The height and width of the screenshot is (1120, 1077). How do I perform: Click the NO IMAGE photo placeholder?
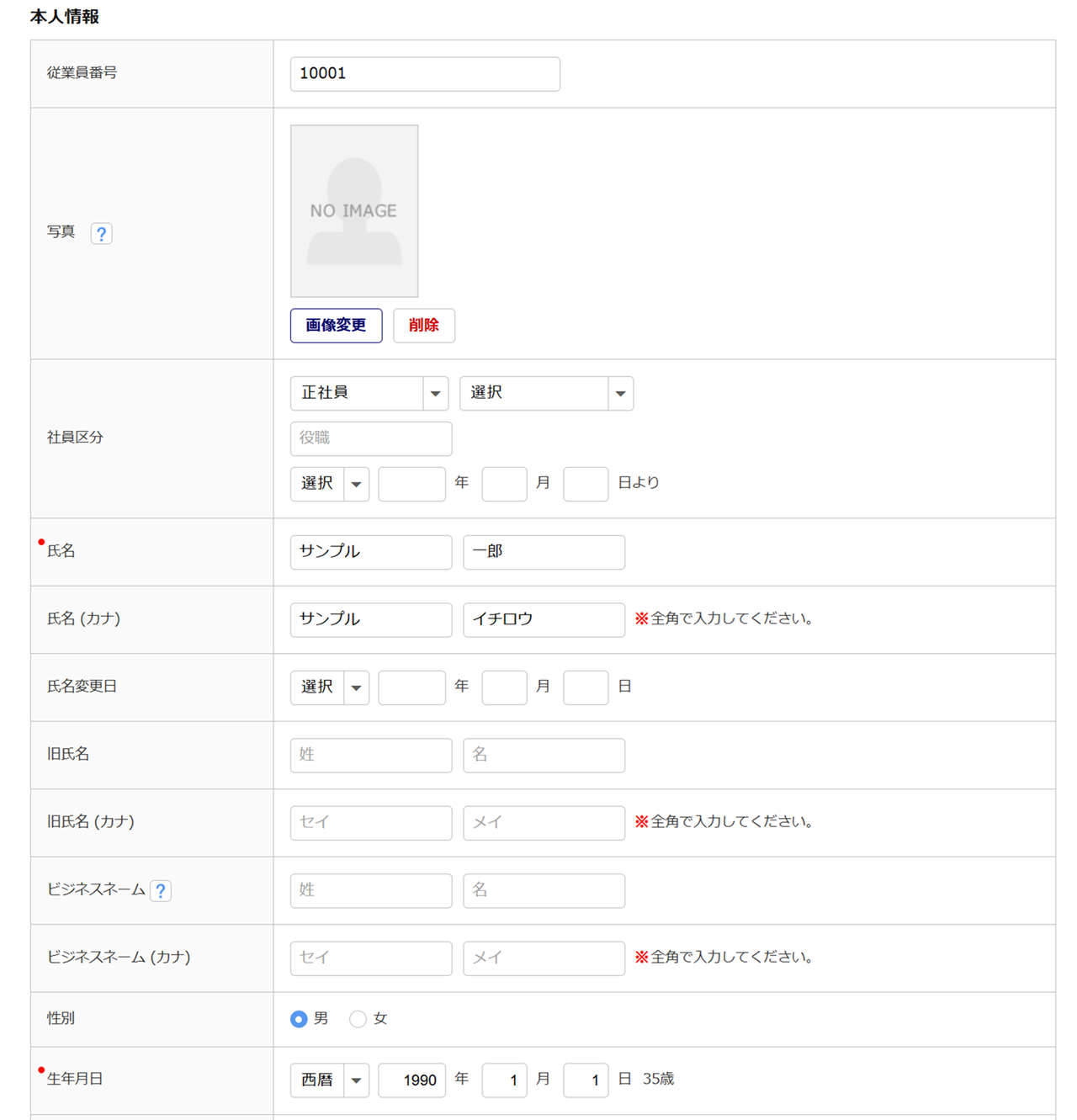point(354,211)
